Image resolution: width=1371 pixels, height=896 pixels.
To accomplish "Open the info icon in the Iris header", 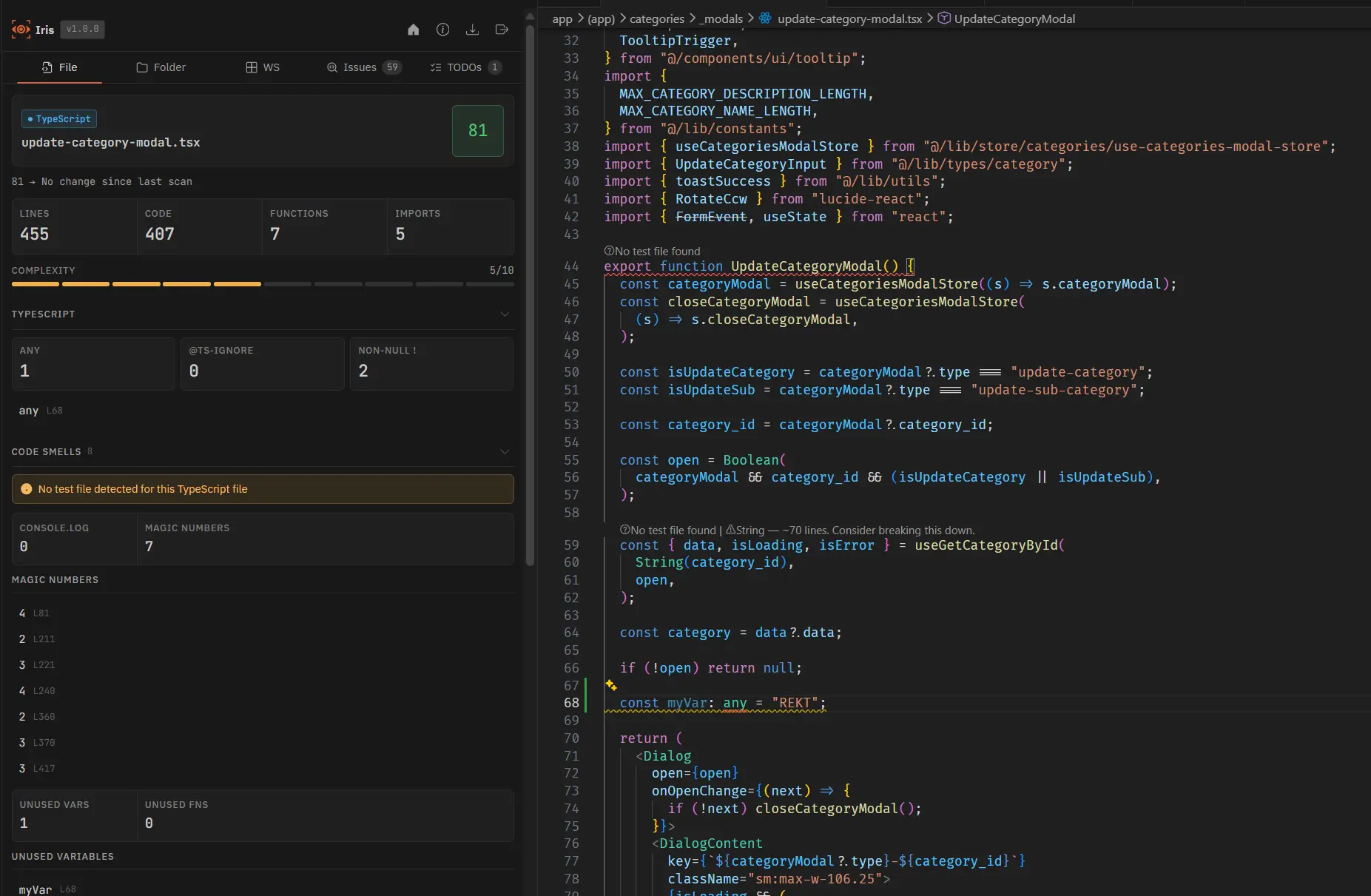I will click(x=443, y=30).
